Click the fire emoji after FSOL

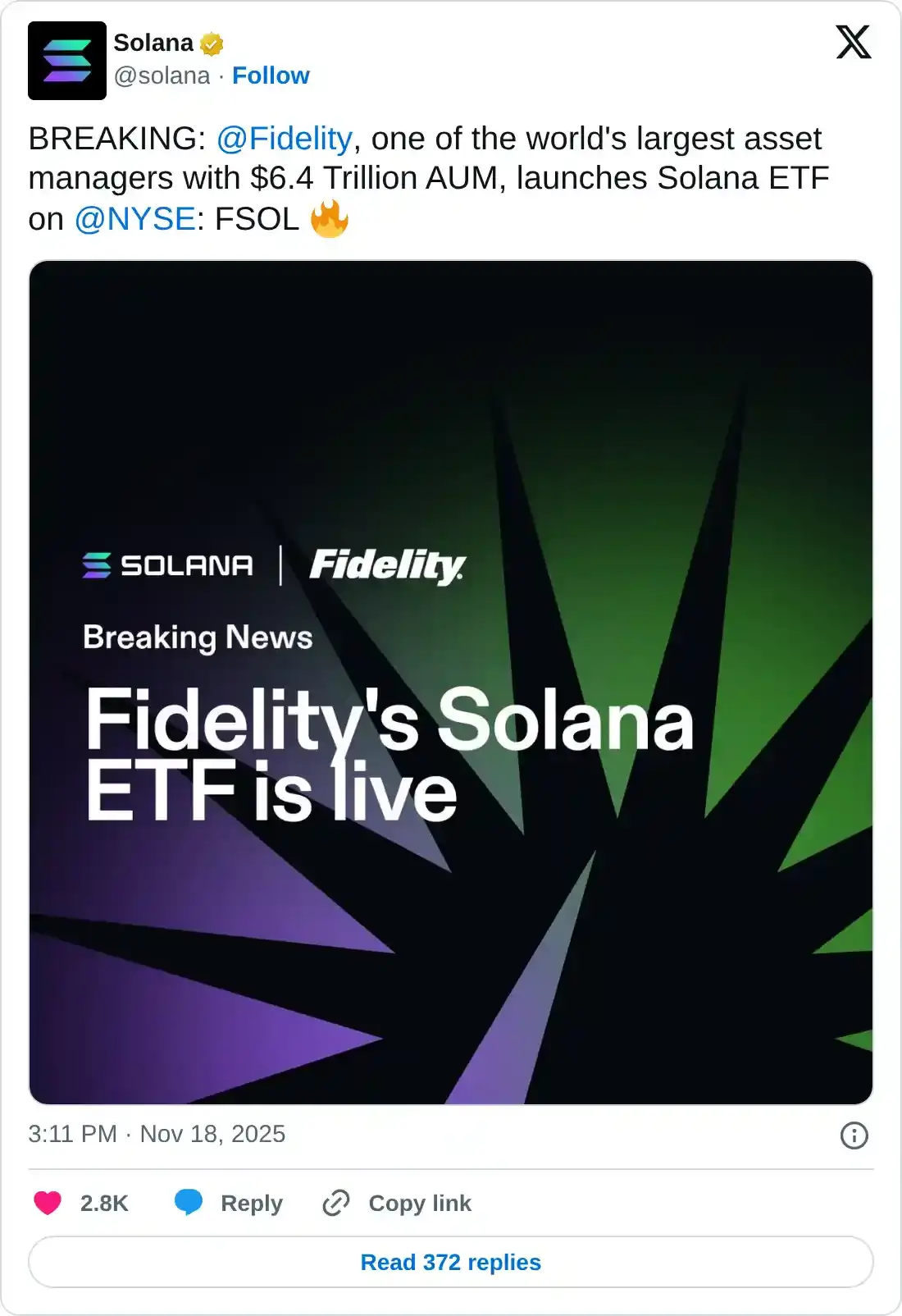coord(330,218)
